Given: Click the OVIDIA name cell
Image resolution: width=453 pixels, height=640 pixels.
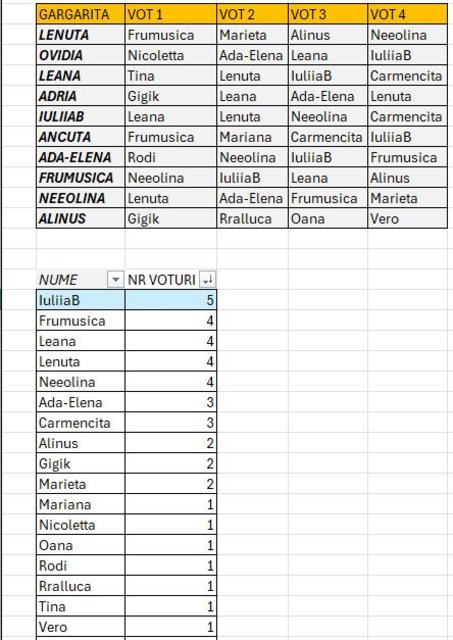Looking at the screenshot, I should click(80, 55).
